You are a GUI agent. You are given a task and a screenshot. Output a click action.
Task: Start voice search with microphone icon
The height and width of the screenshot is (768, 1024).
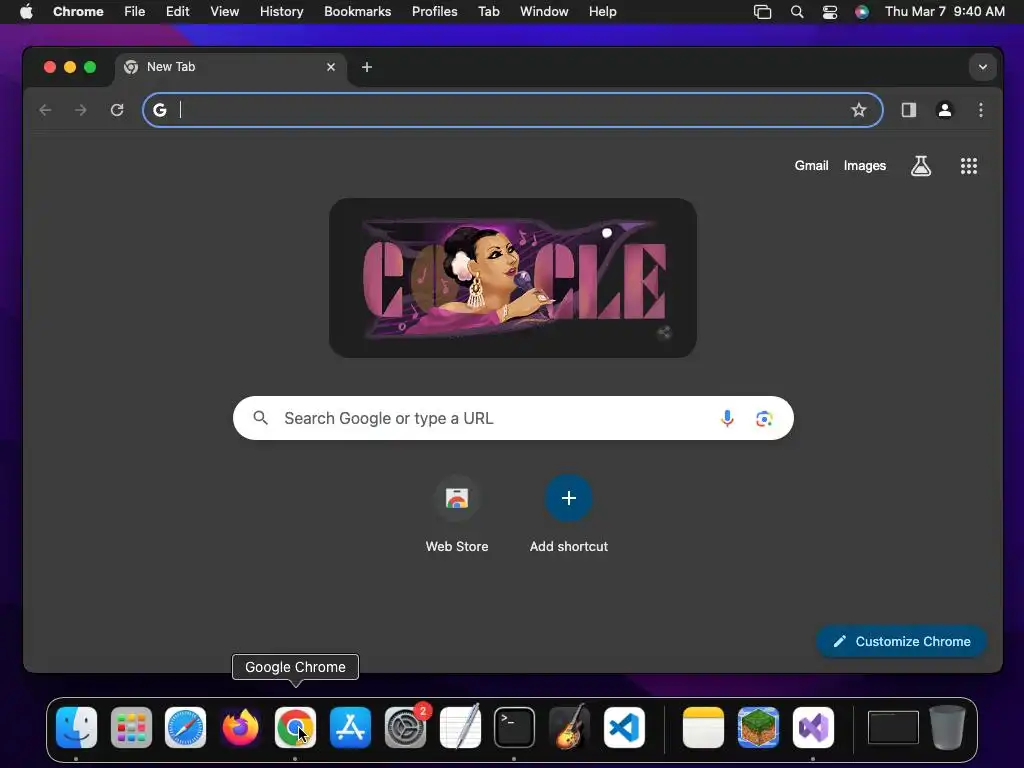(727, 418)
